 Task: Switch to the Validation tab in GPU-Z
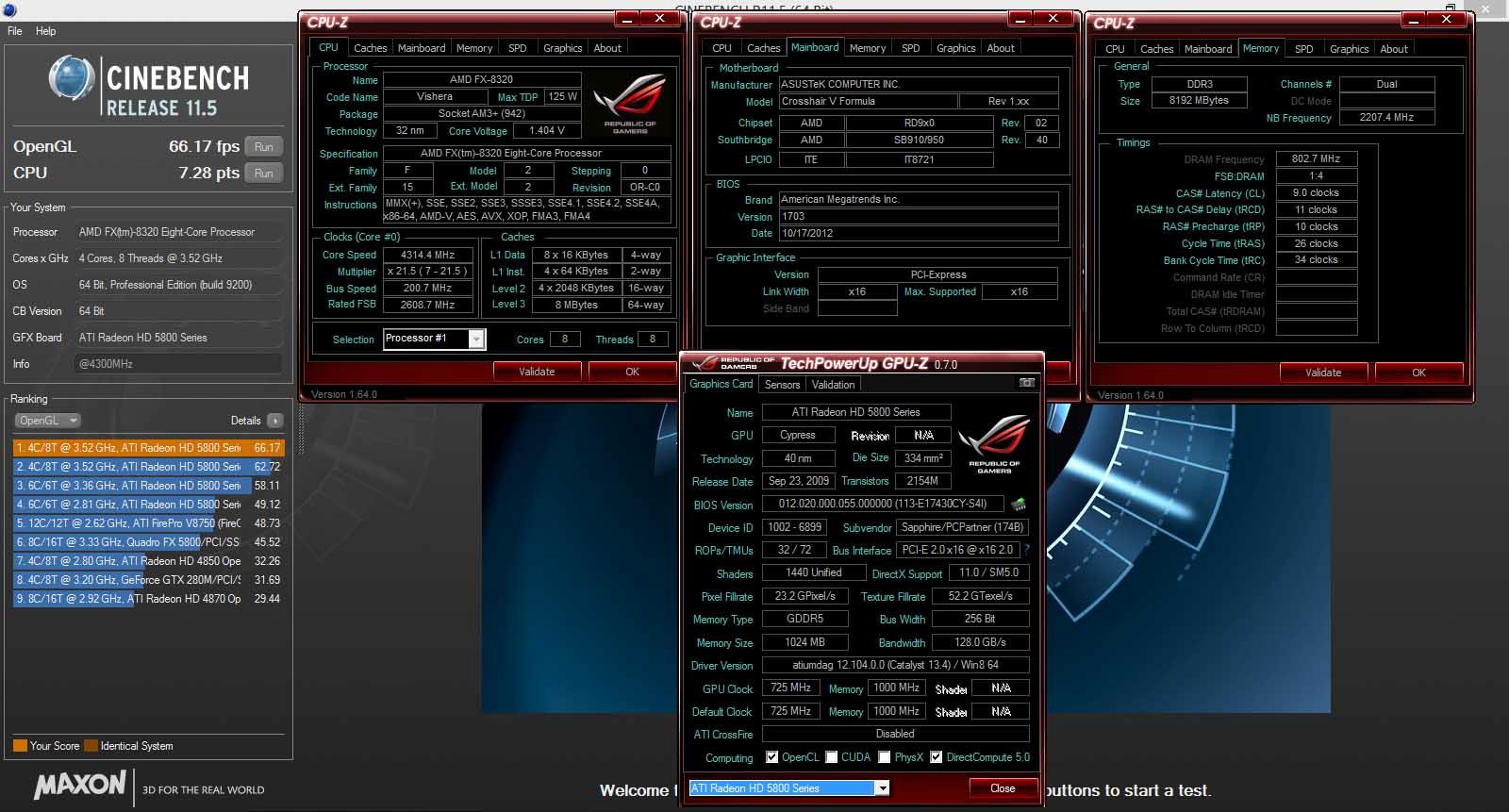click(x=833, y=385)
